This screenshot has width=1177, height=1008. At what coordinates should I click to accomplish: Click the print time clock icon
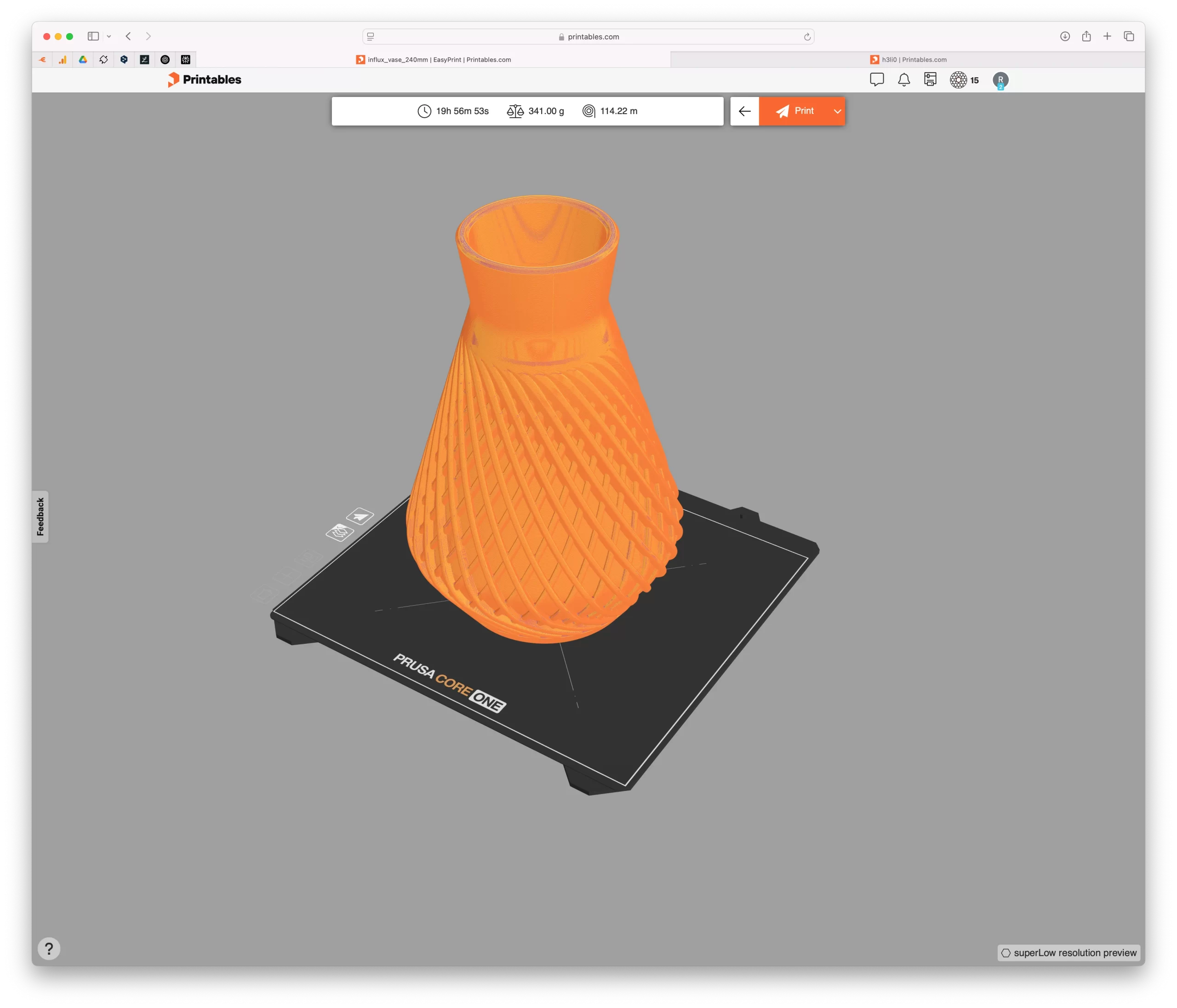(424, 111)
